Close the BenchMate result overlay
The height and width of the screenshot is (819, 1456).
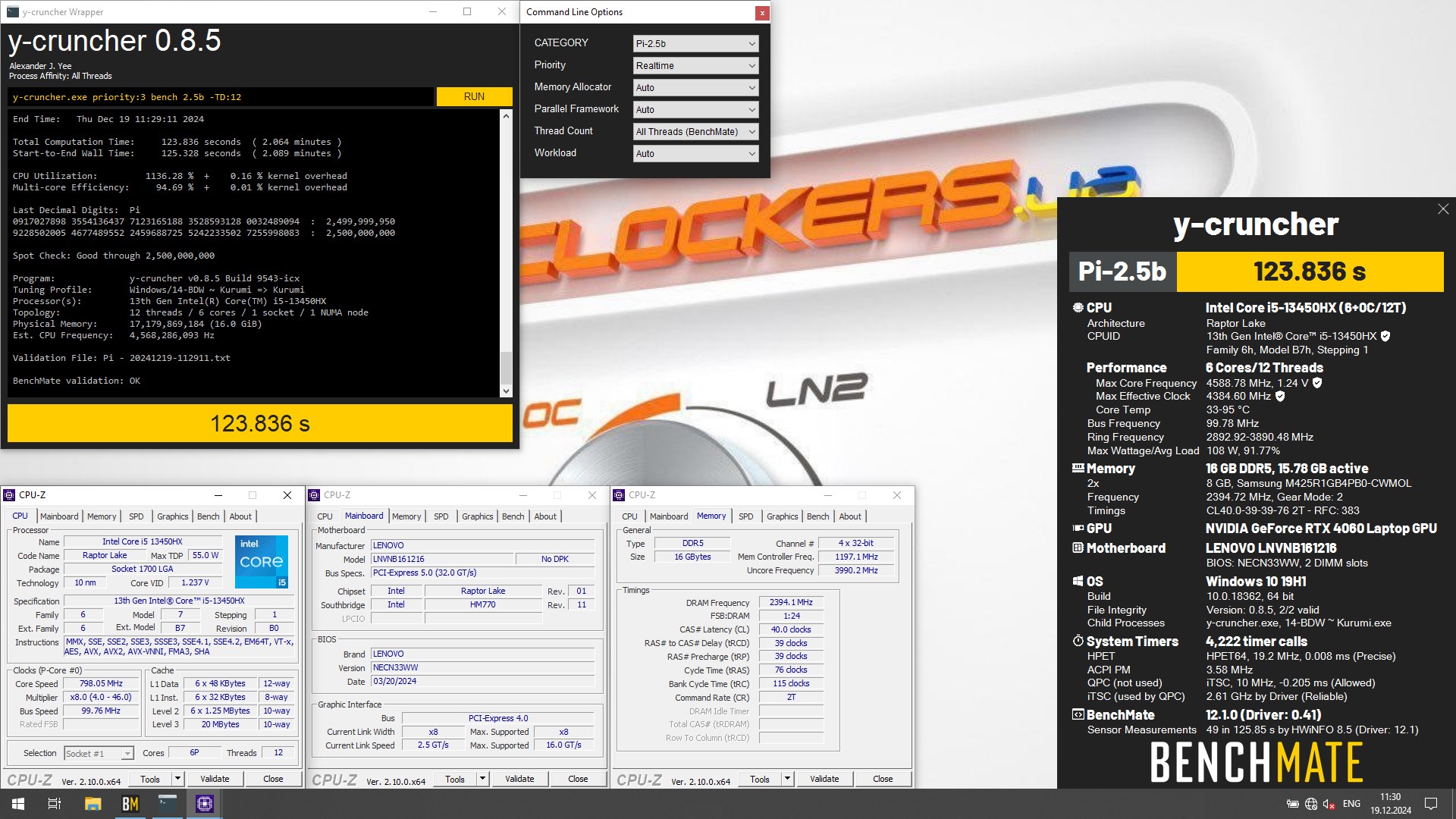tap(1442, 209)
